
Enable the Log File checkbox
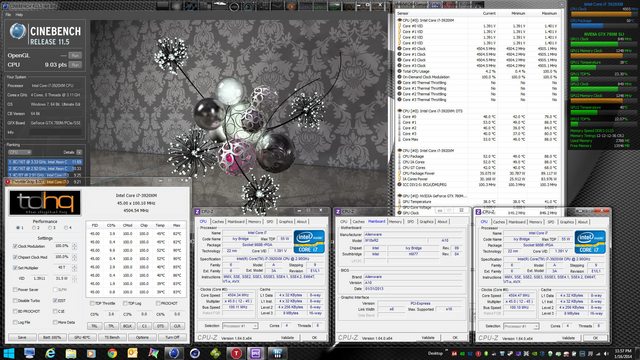[15, 322]
